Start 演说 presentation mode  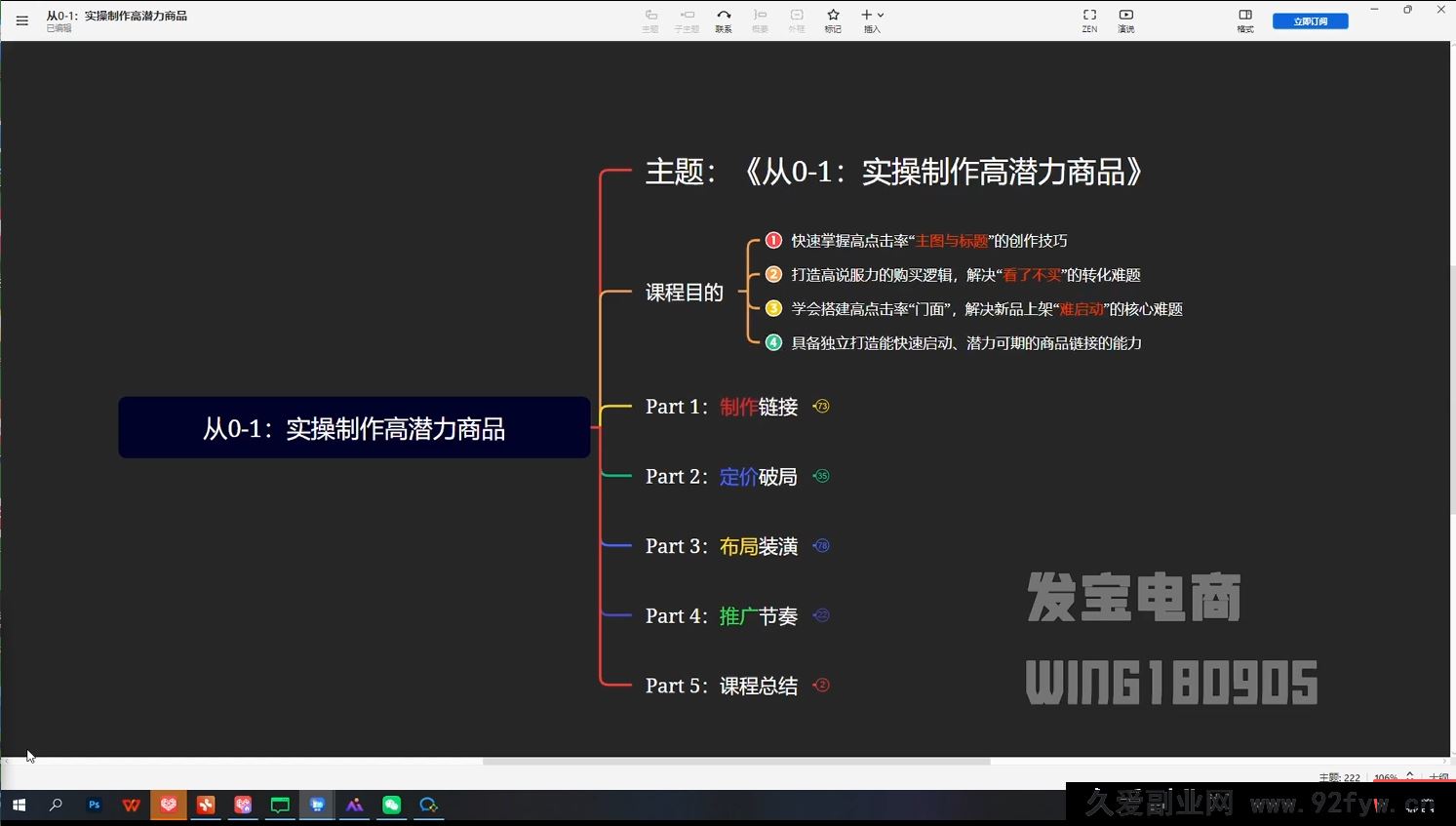[x=1125, y=20]
